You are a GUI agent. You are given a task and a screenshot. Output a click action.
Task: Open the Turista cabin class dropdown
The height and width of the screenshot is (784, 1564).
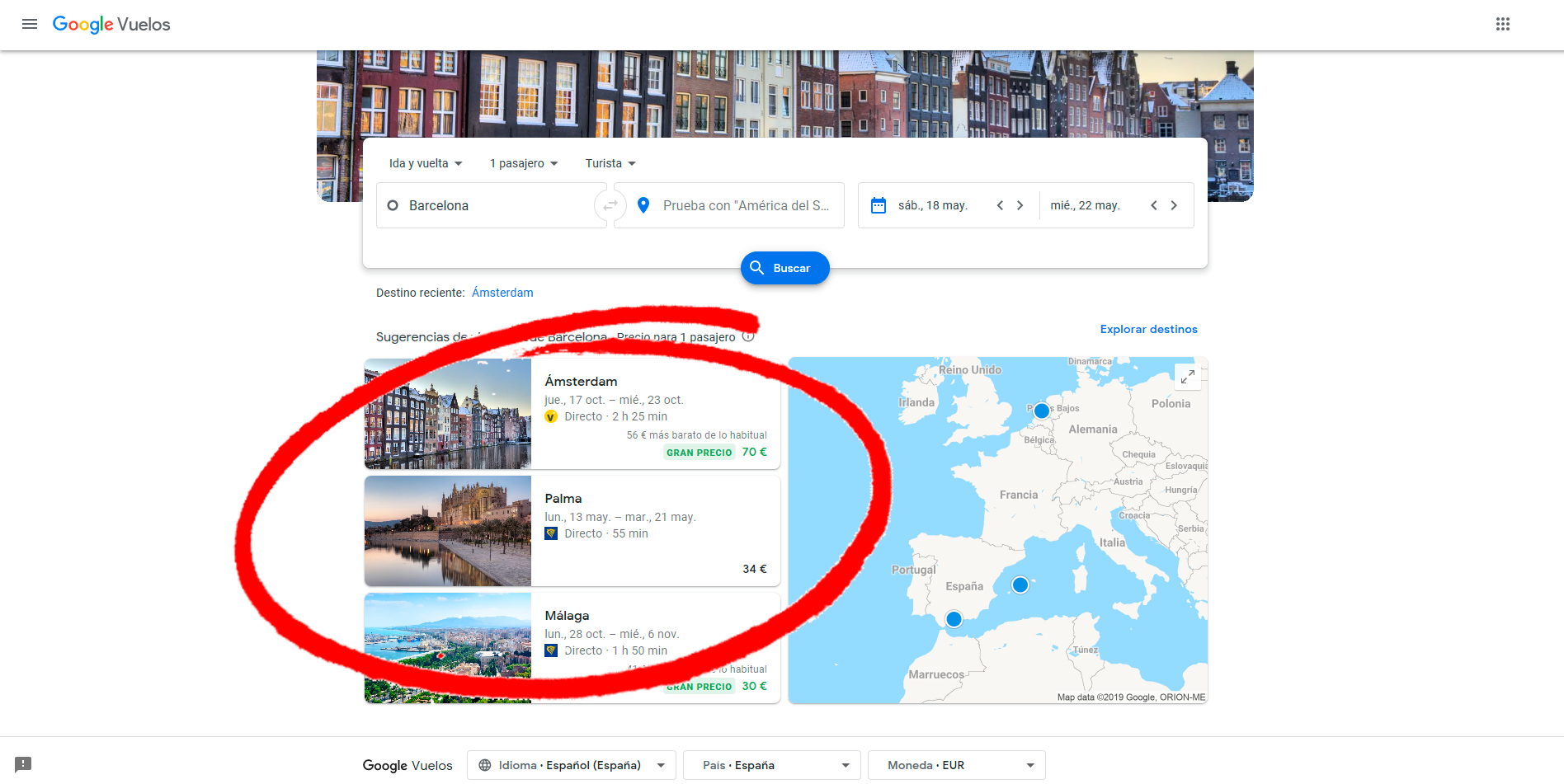coord(610,163)
